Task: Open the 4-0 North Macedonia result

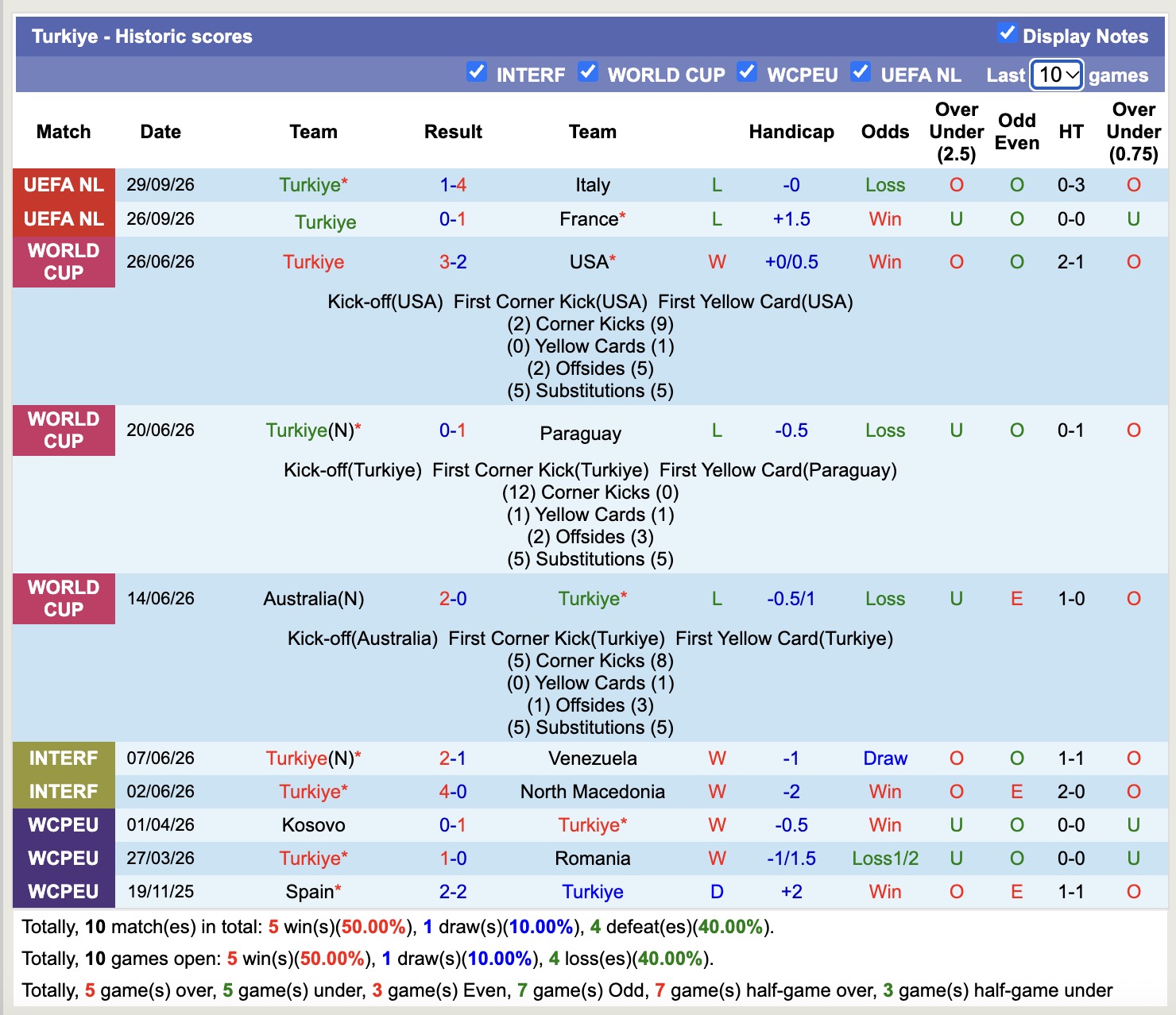Action: [x=453, y=792]
